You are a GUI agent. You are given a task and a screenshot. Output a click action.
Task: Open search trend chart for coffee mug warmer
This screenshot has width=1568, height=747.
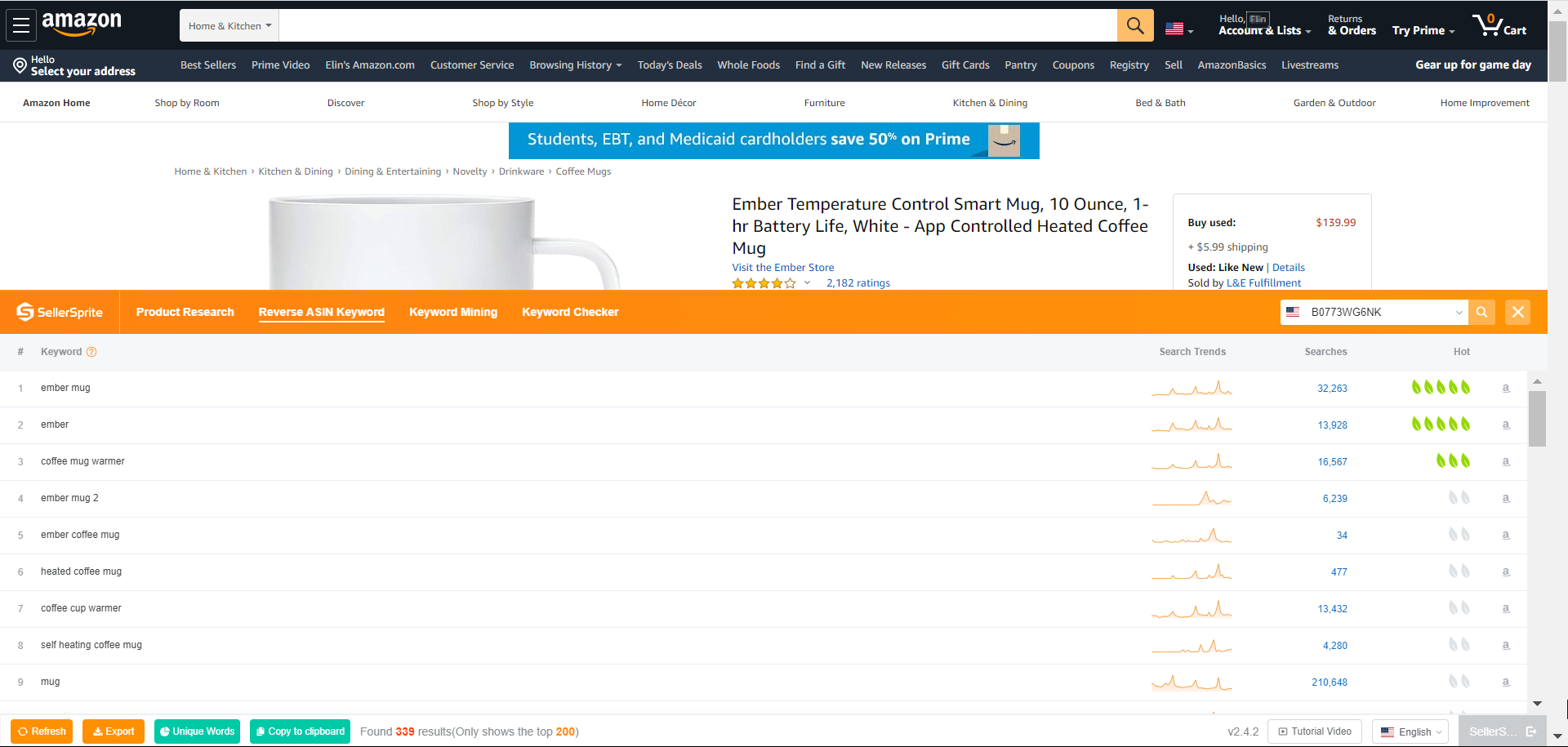[1192, 461]
